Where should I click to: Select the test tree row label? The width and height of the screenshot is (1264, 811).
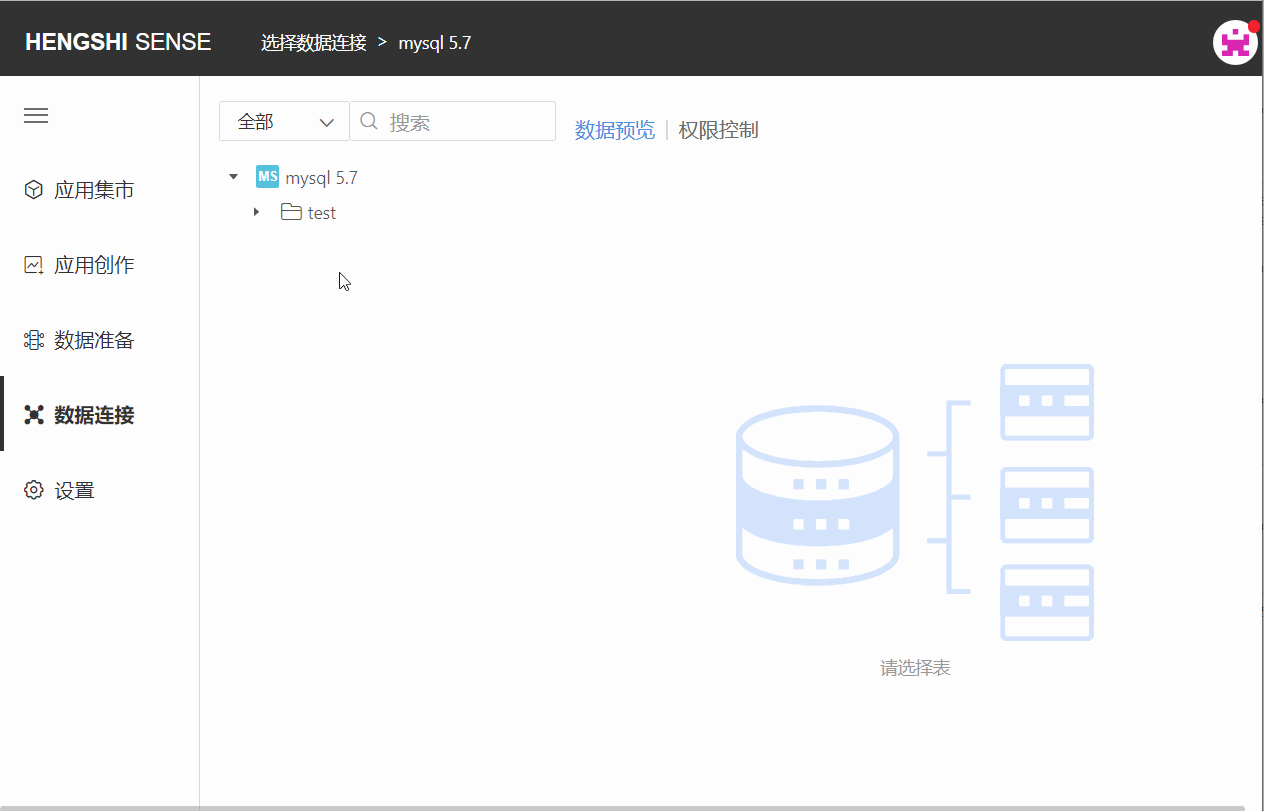322,213
